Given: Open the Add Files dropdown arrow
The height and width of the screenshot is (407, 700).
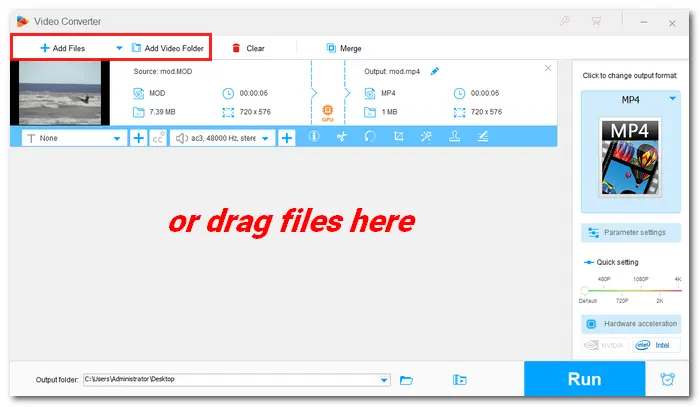Looking at the screenshot, I should click(x=119, y=48).
